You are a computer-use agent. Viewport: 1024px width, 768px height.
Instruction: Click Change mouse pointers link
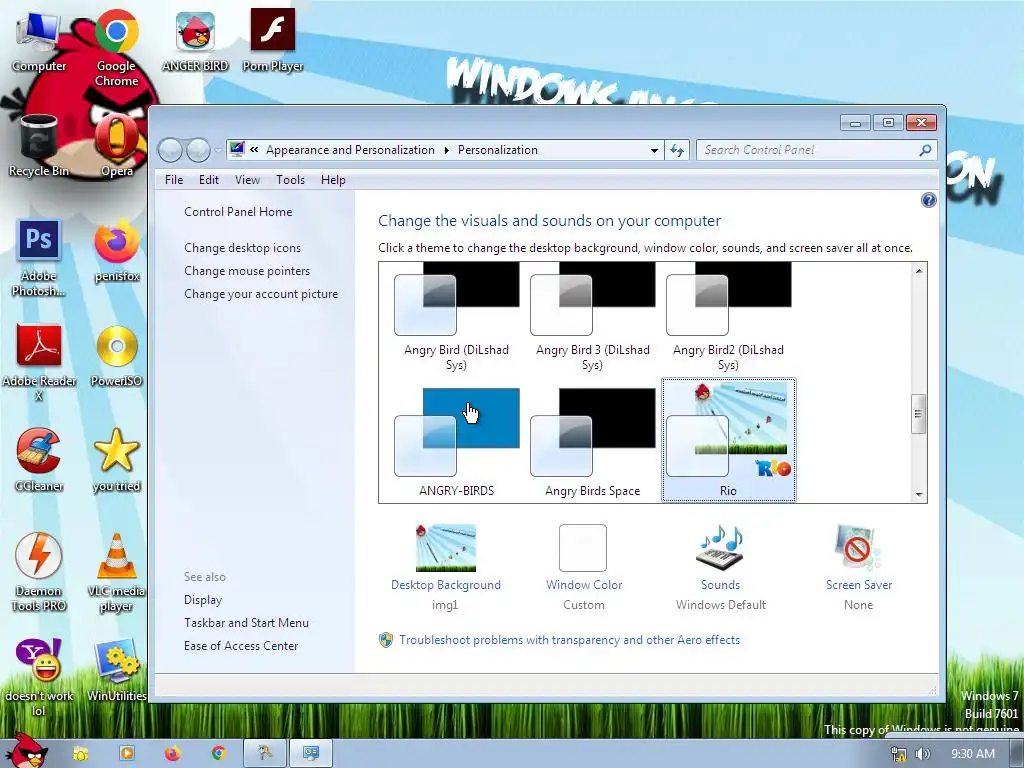(x=247, y=270)
